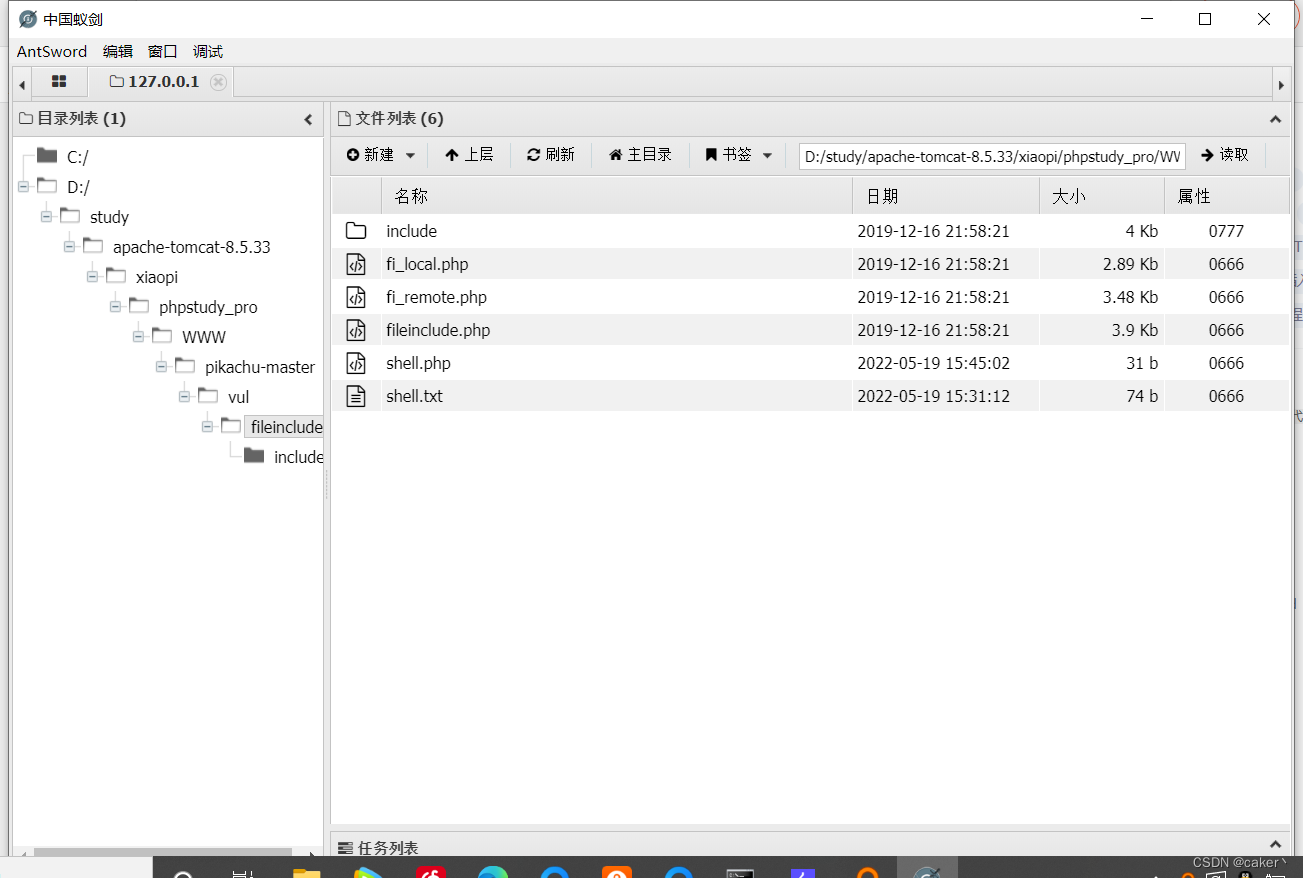Viewport: 1303px width, 878px height.
Task: Select the fi_remote.php file name
Action: (436, 297)
